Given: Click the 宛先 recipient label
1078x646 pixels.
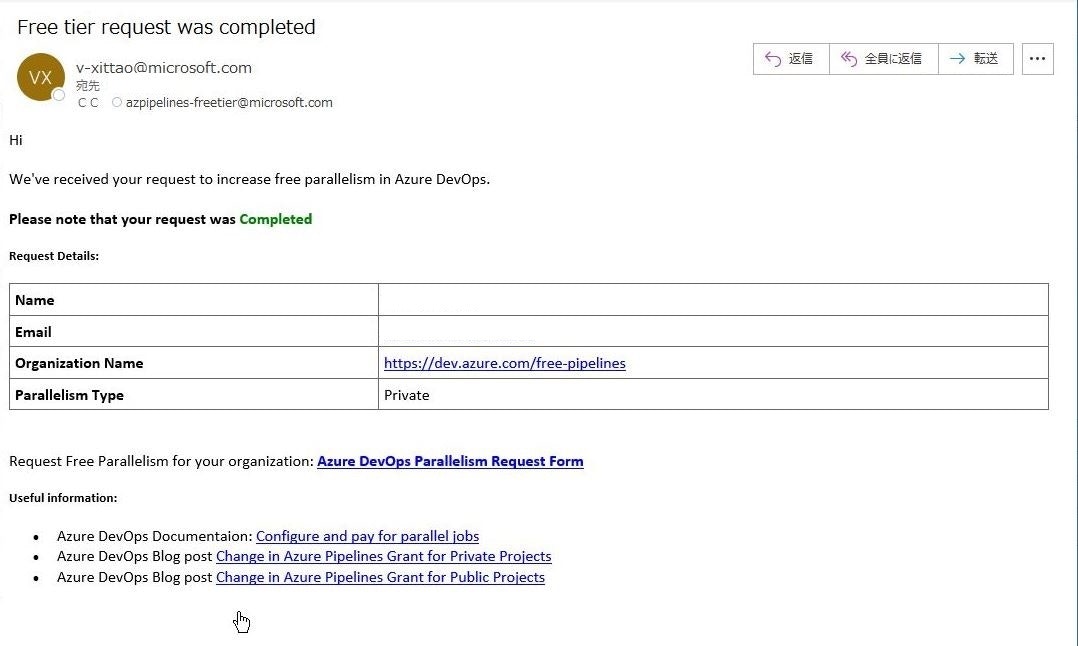Looking at the screenshot, I should pos(87,86).
